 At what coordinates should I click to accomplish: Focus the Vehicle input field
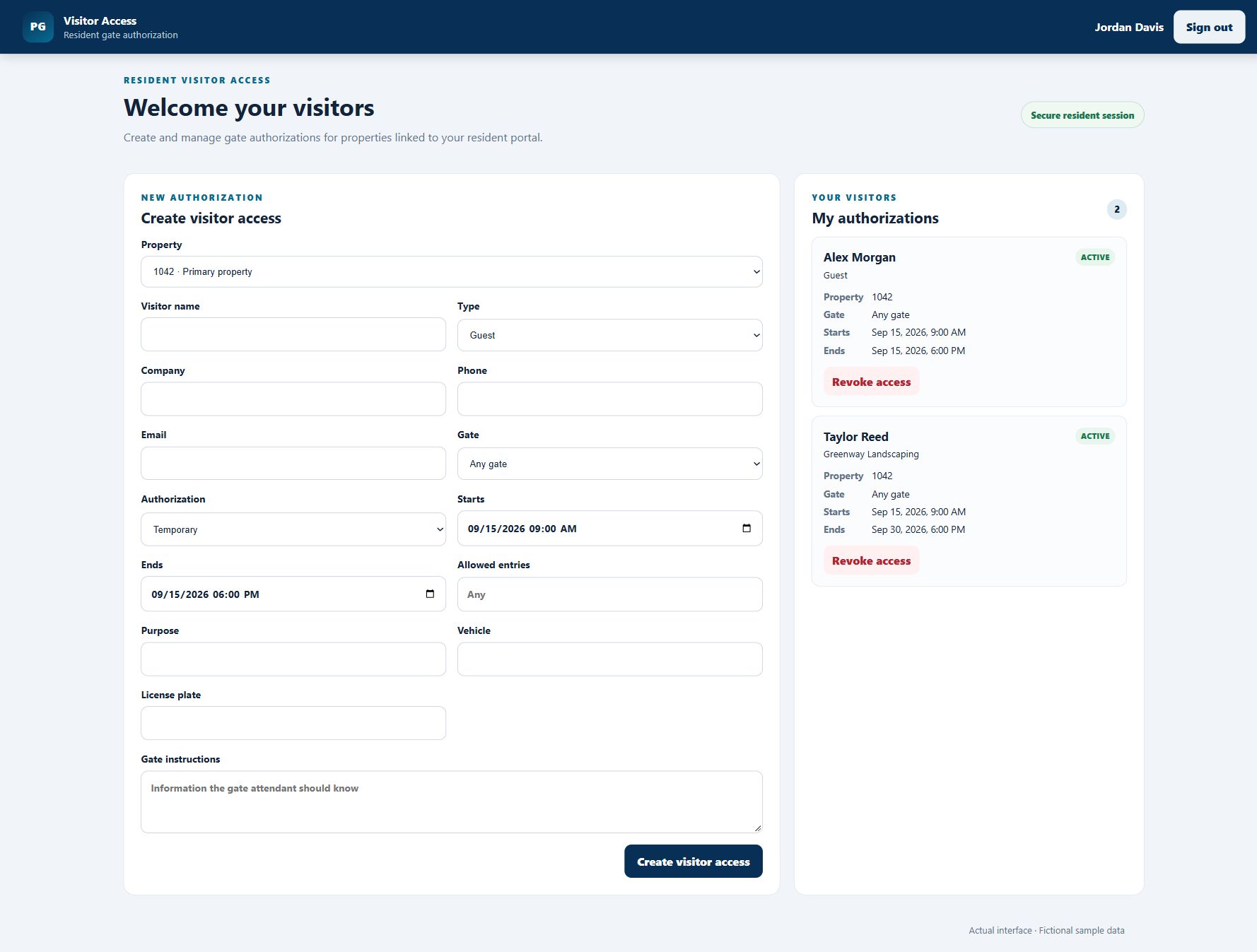pyautogui.click(x=609, y=659)
